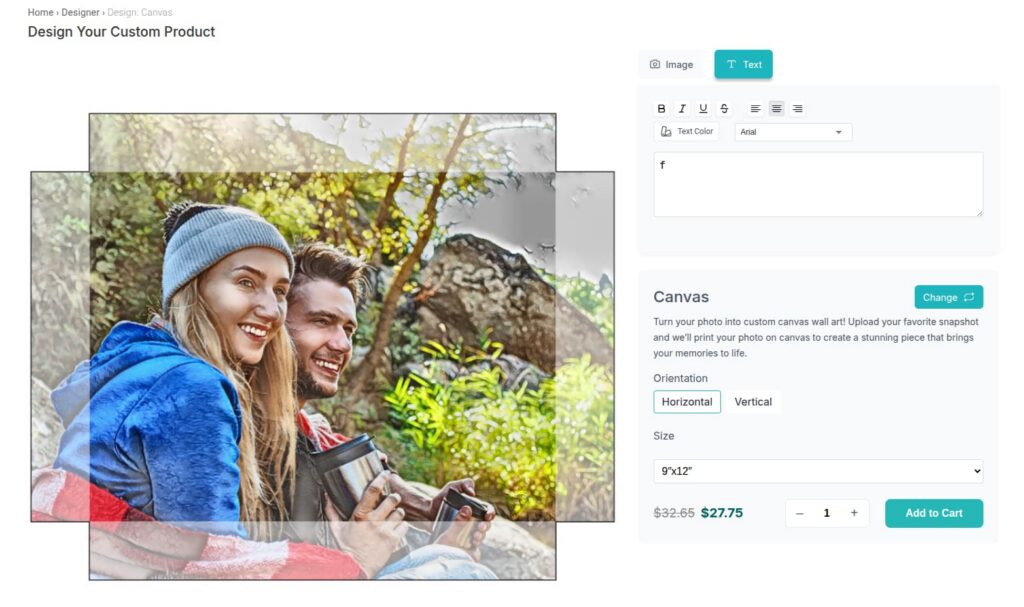Enable strikethrough on text
This screenshot has width=1024, height=607.
coord(724,108)
